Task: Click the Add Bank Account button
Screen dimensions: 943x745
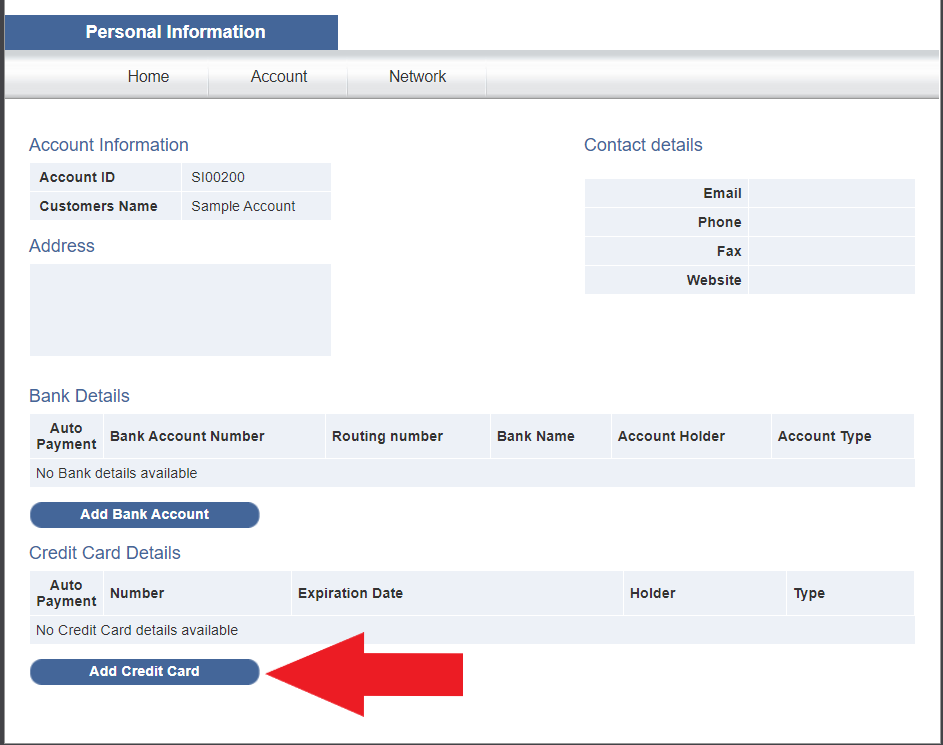Action: click(145, 515)
